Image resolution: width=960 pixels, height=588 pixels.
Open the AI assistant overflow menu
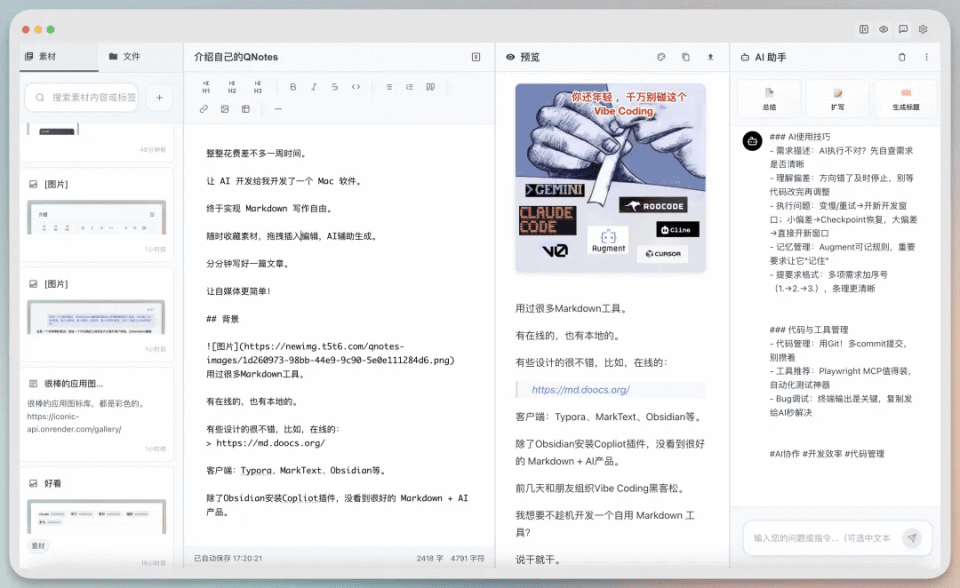tap(927, 57)
